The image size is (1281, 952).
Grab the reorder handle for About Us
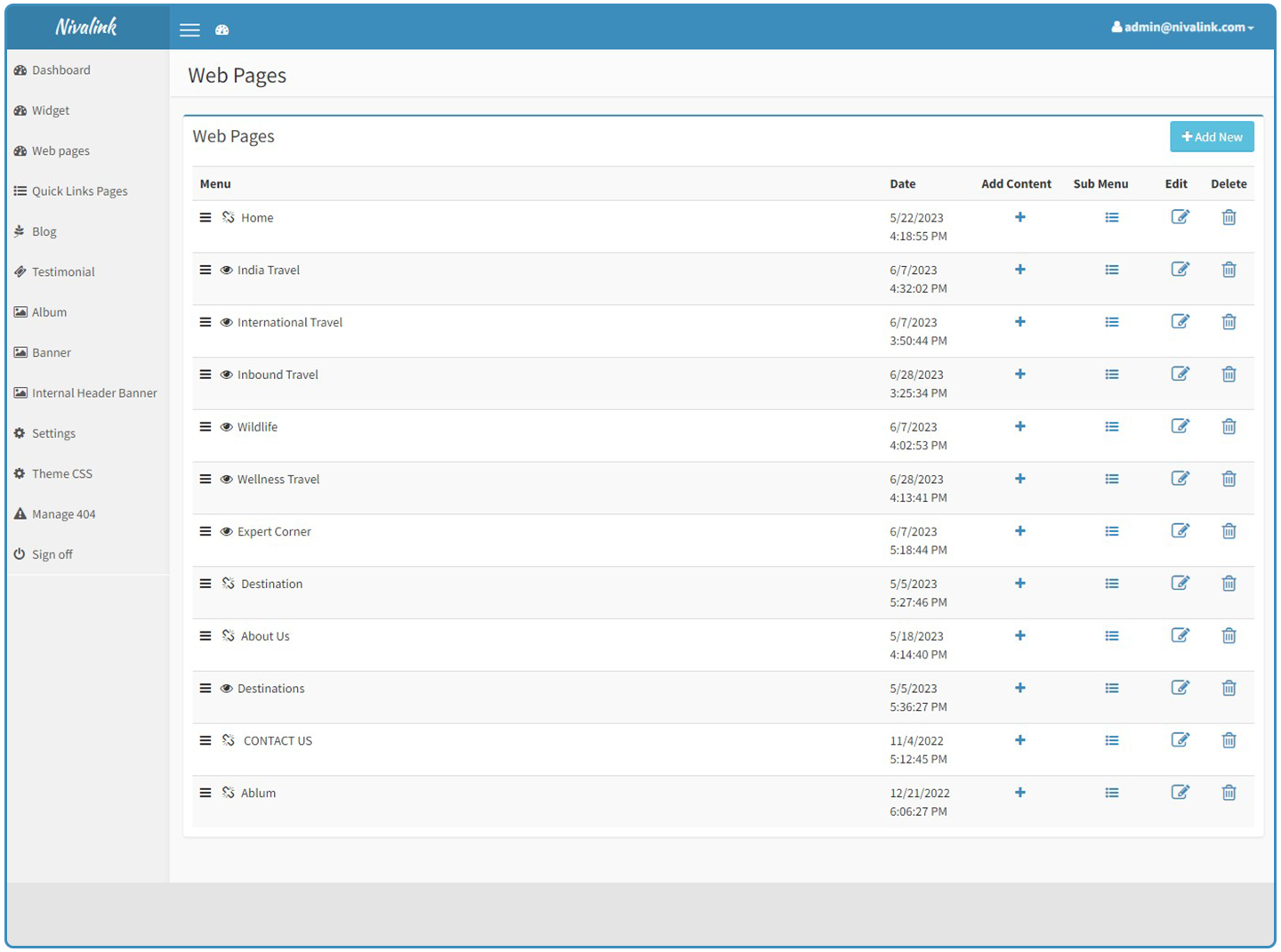(x=205, y=636)
